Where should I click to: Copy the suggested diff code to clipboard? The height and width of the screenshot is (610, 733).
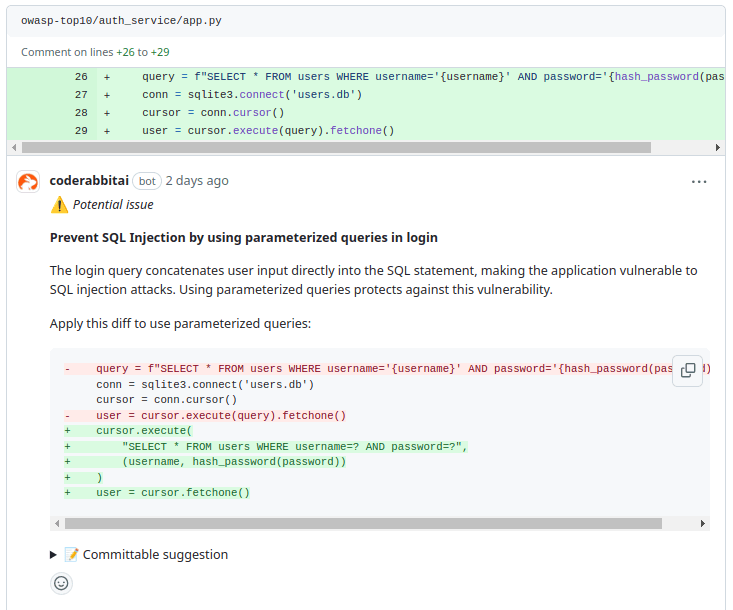[x=688, y=370]
